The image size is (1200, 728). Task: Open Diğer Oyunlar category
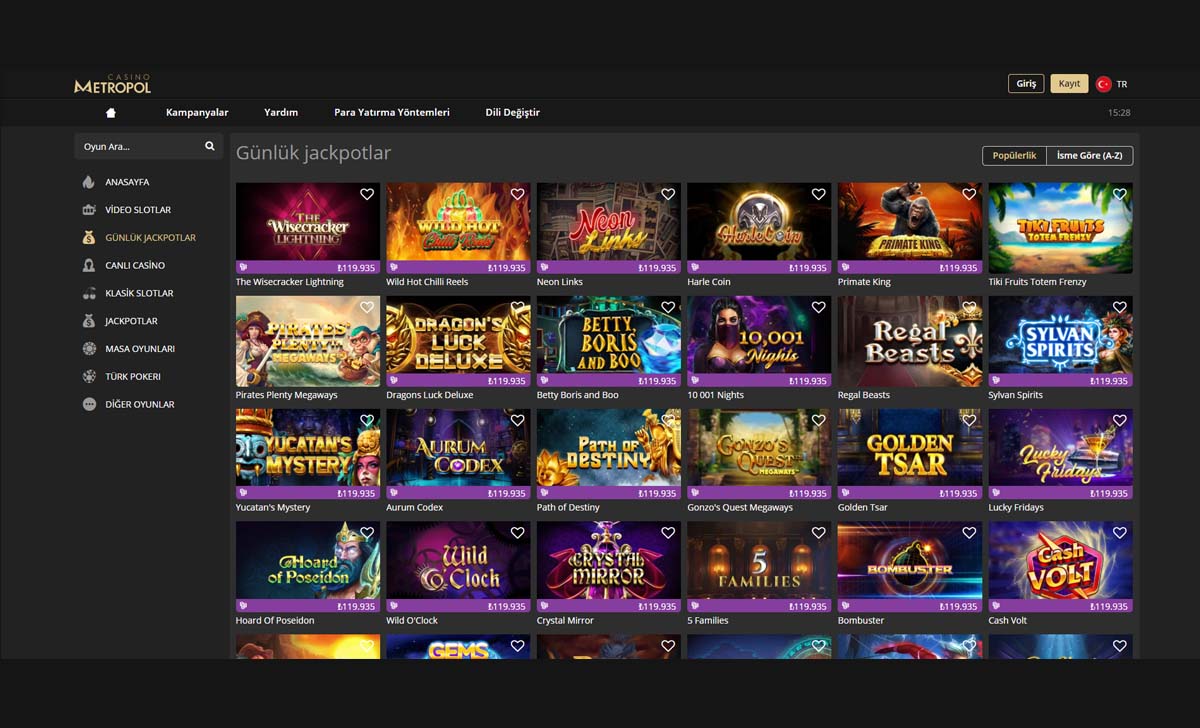[141, 404]
